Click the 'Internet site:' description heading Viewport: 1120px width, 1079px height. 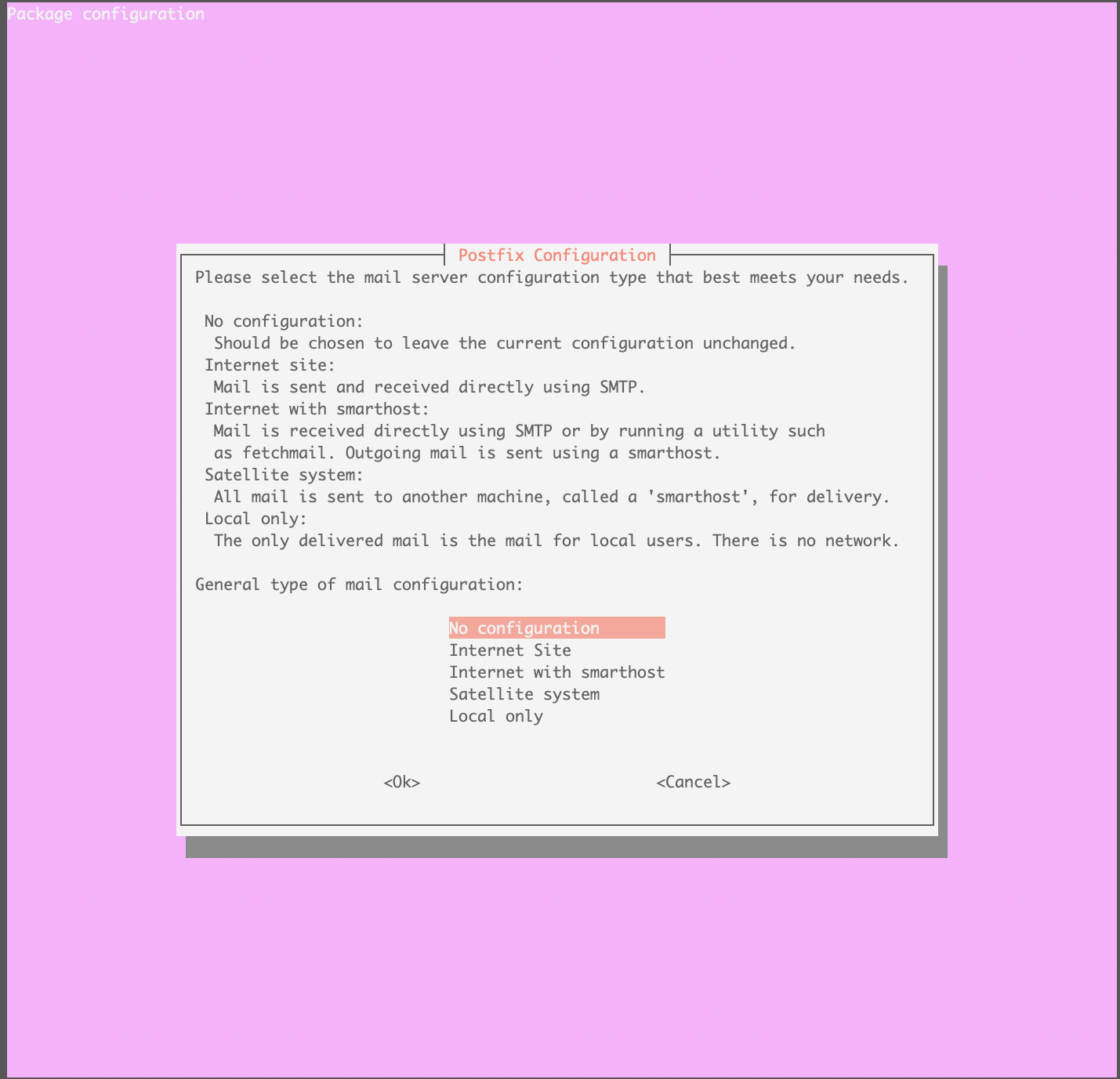(270, 365)
